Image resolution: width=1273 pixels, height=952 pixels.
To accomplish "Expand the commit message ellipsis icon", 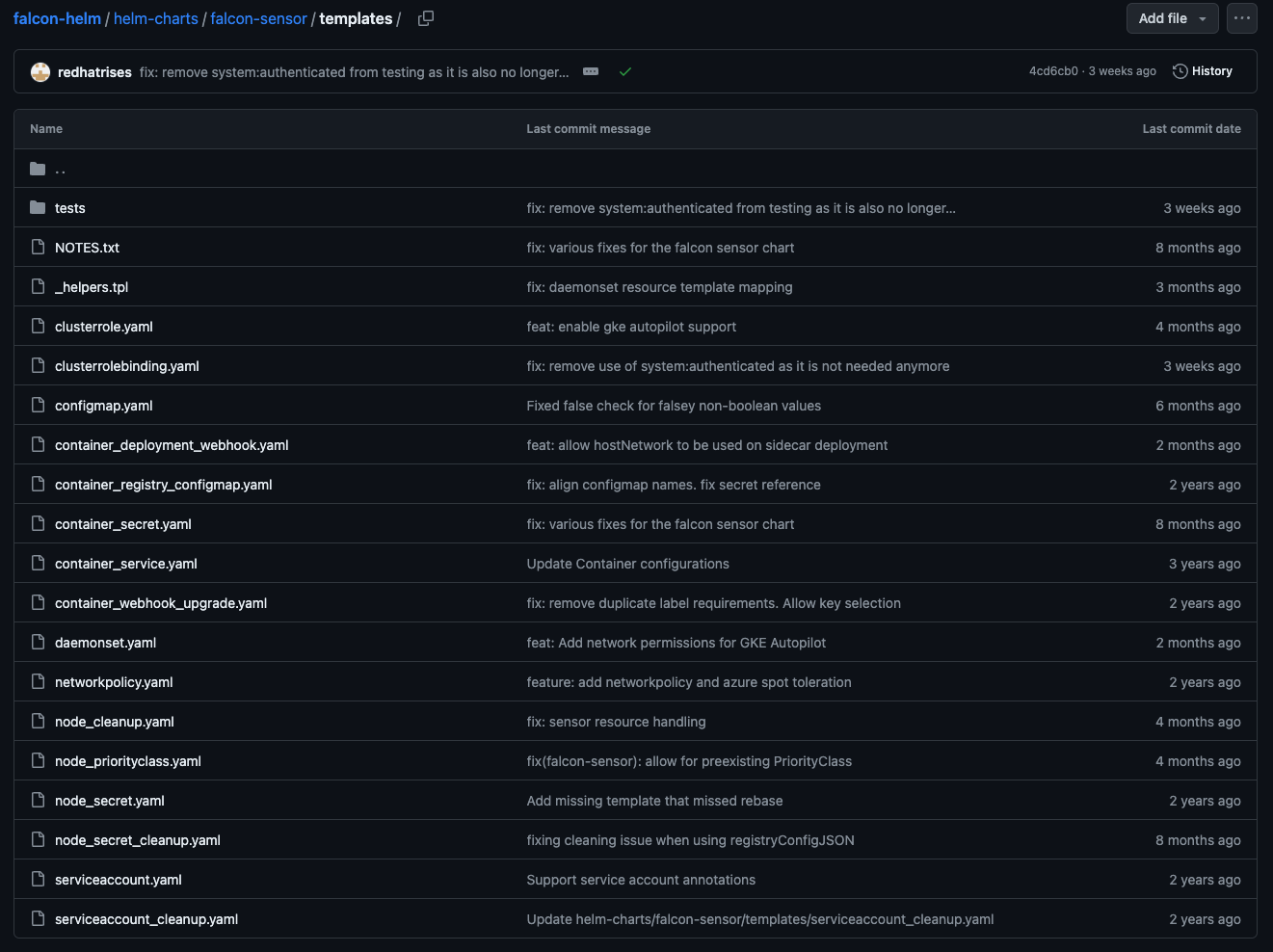I will pyautogui.click(x=591, y=72).
